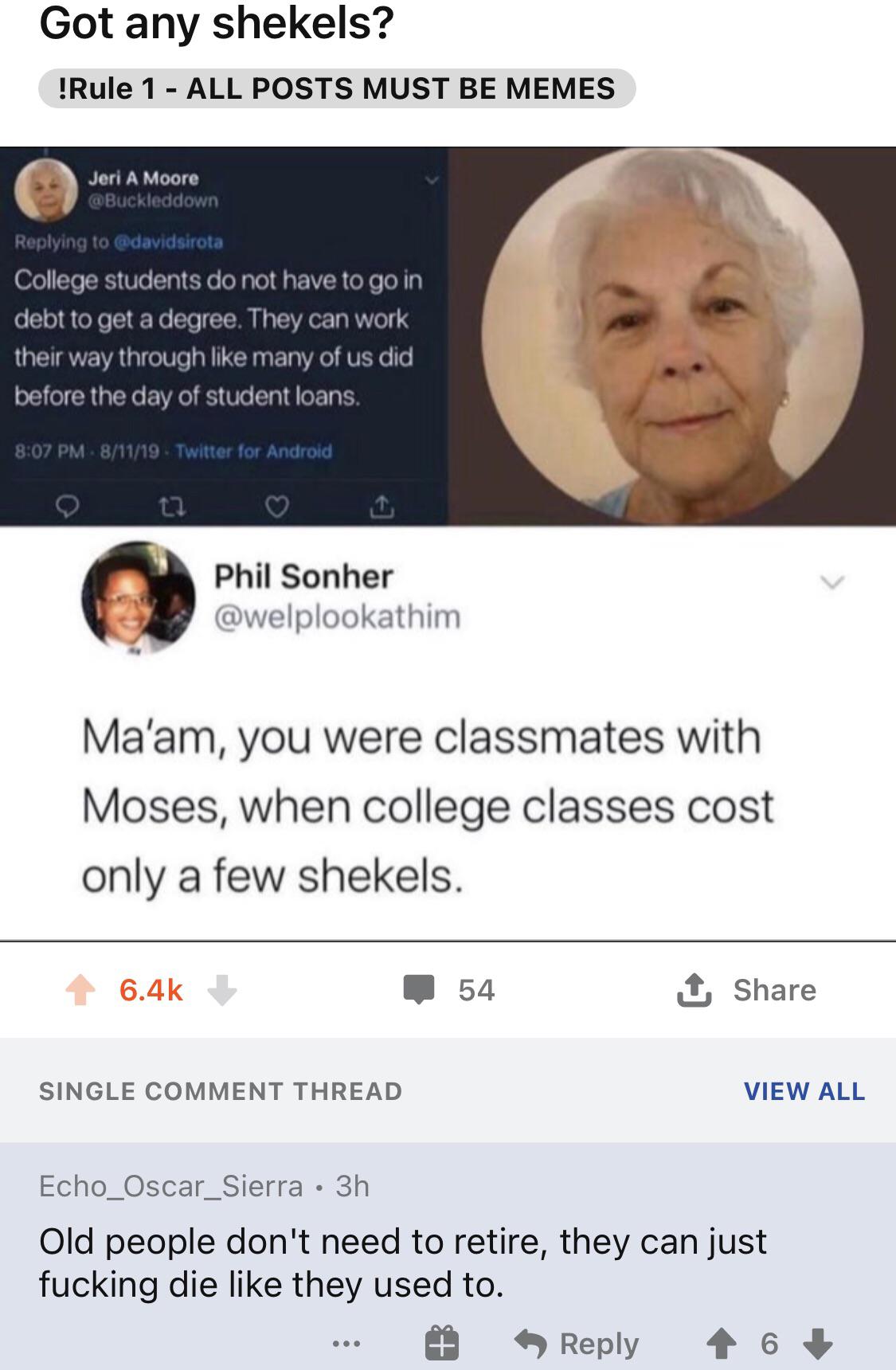This screenshot has height=1370, width=896.
Task: Expand Jeri A Moore tweet options chevron
Action: click(x=431, y=181)
